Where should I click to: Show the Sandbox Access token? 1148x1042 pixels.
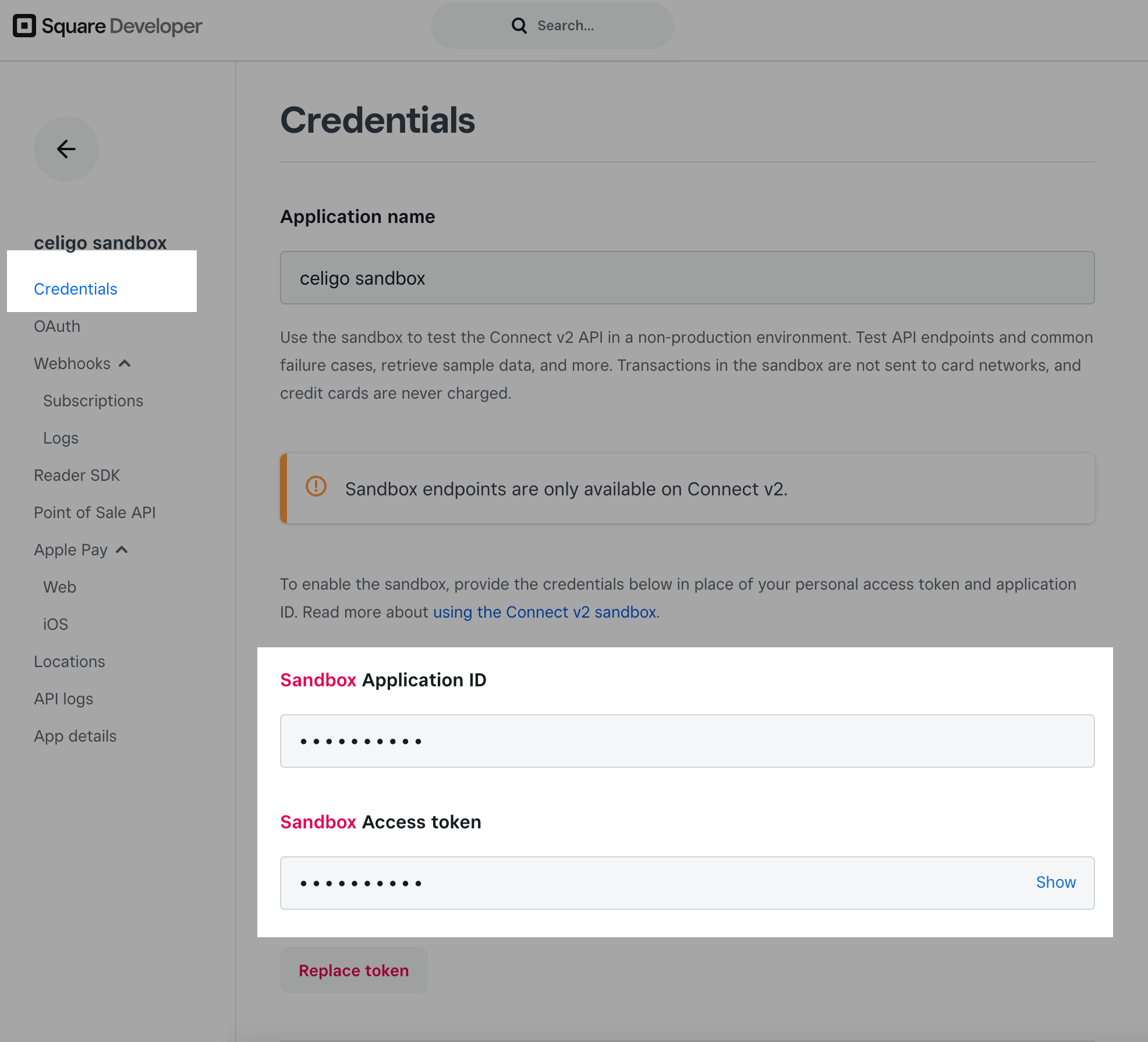[1055, 882]
